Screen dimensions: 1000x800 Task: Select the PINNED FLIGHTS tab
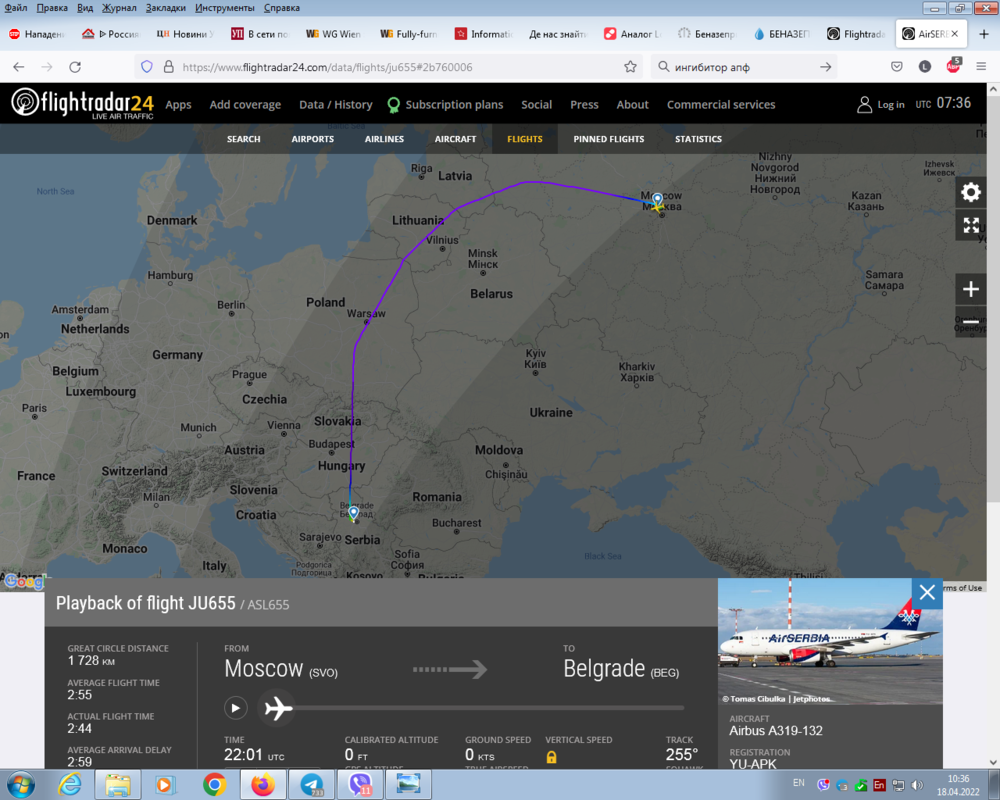[x=608, y=139]
